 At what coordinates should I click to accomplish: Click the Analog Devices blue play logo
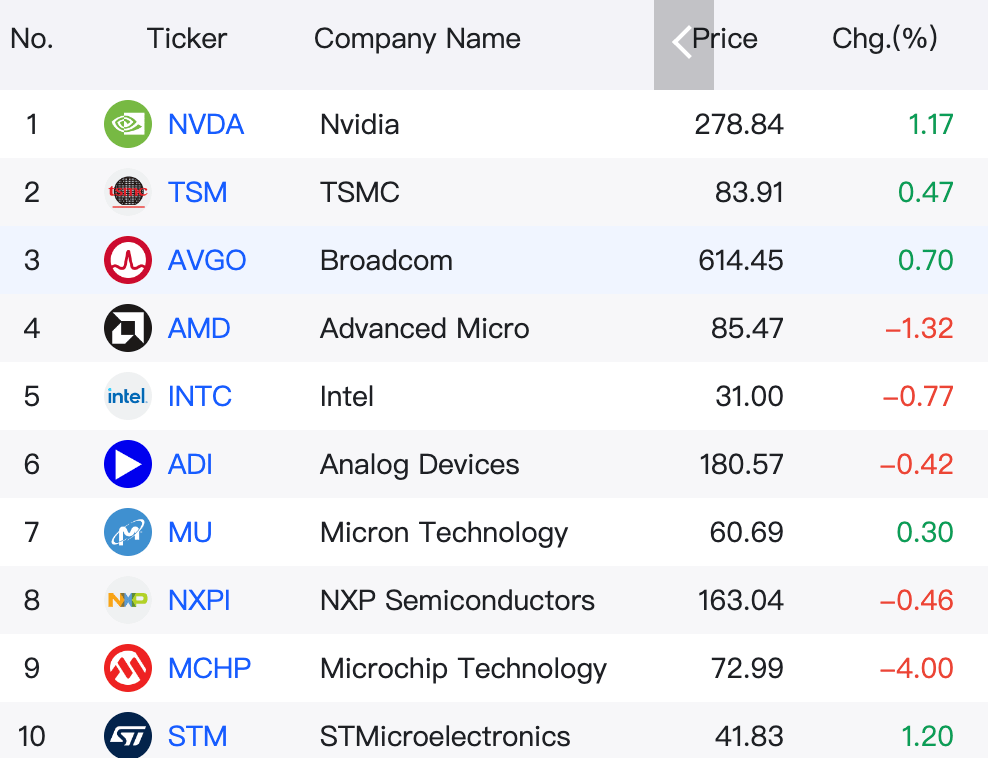(128, 464)
